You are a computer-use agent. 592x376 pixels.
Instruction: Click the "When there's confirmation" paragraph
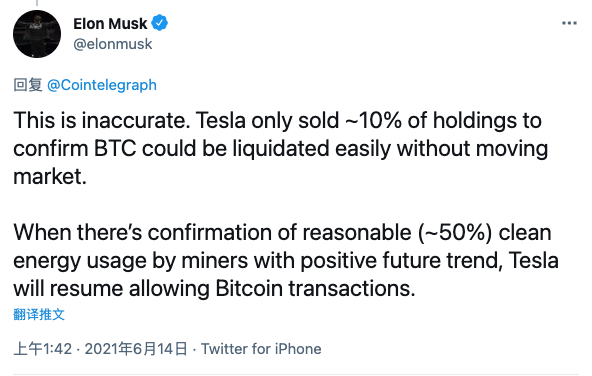286,260
